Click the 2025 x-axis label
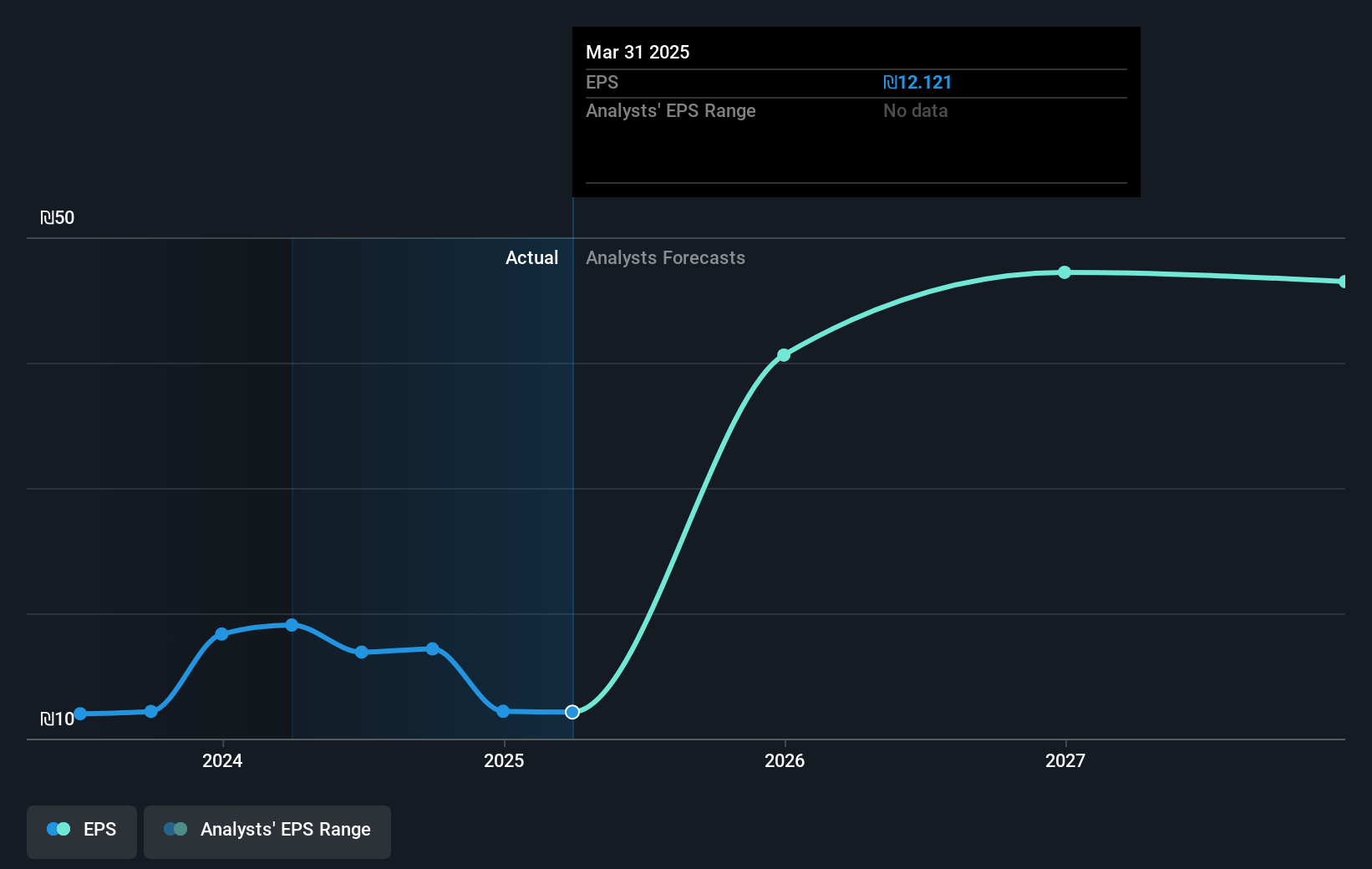The width and height of the screenshot is (1372, 869). (x=504, y=760)
